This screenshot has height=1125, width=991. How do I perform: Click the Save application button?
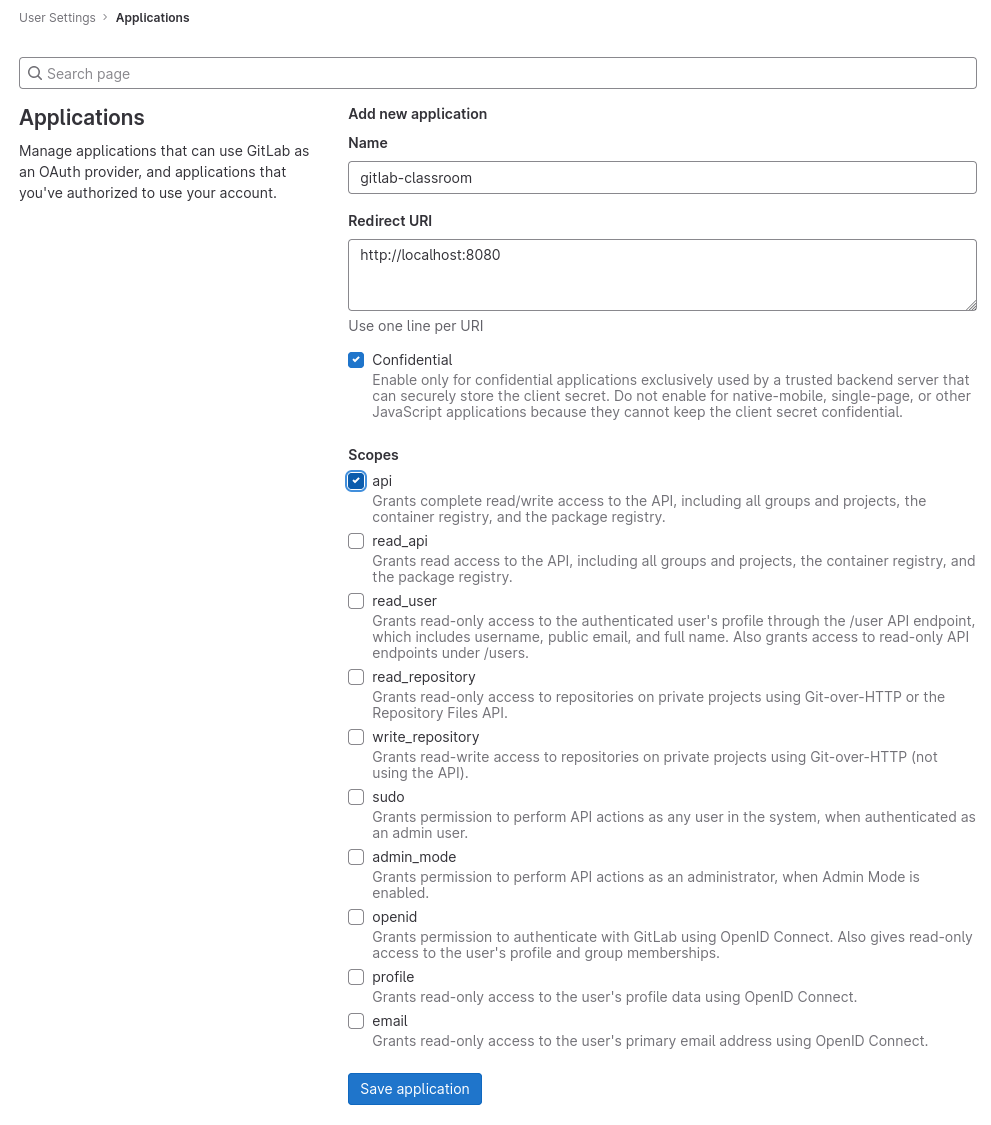414,1088
